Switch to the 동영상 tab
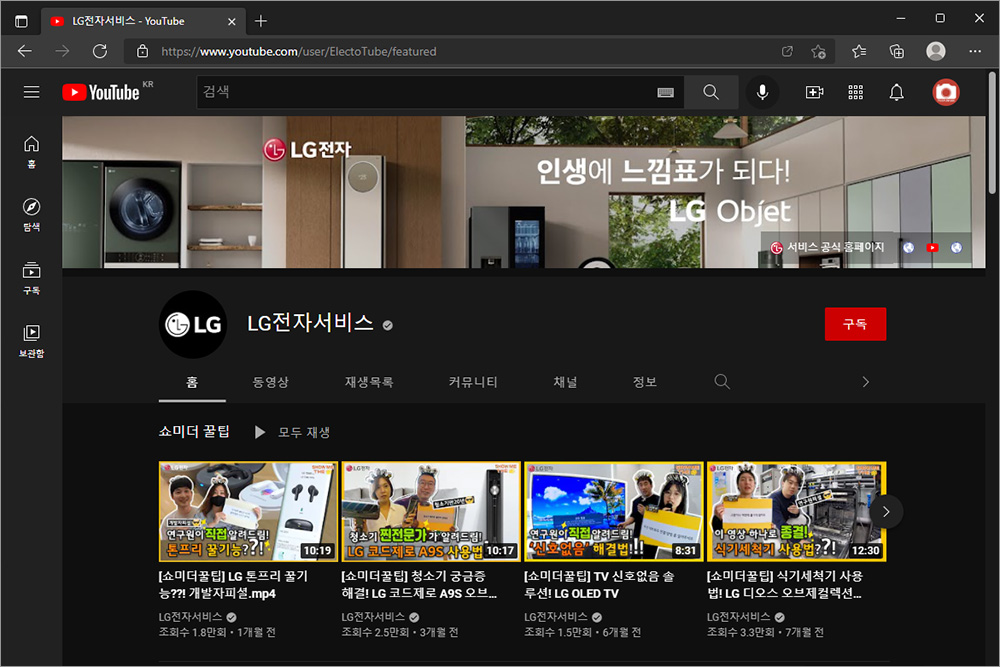The image size is (1000, 667). 270,382
